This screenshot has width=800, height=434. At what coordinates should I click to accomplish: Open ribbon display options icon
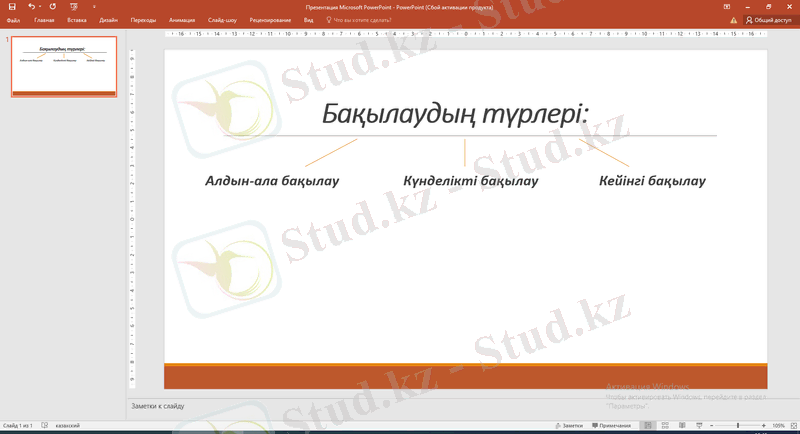[x=727, y=7]
